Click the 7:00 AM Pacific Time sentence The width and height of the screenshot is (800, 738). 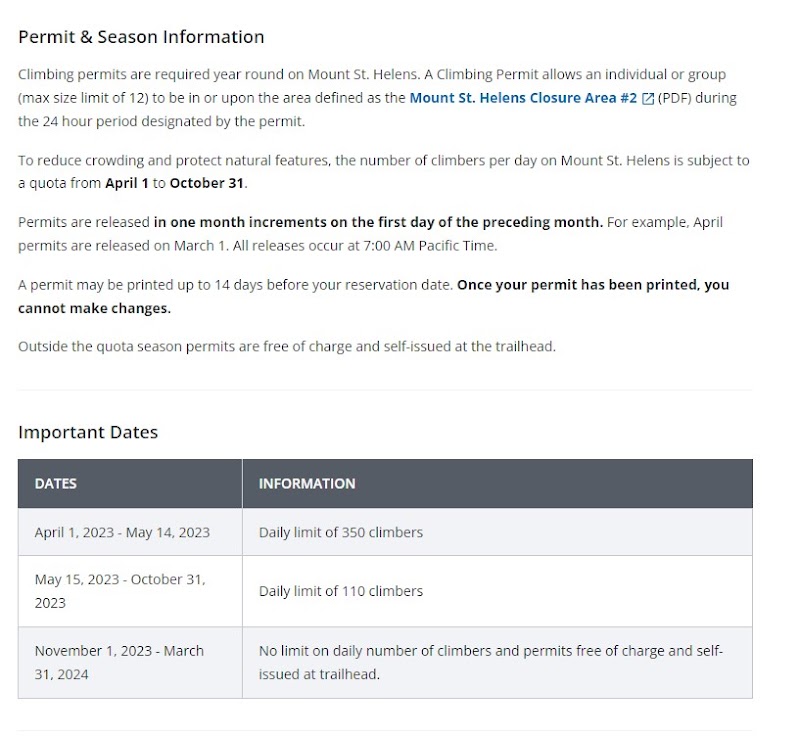click(x=365, y=245)
